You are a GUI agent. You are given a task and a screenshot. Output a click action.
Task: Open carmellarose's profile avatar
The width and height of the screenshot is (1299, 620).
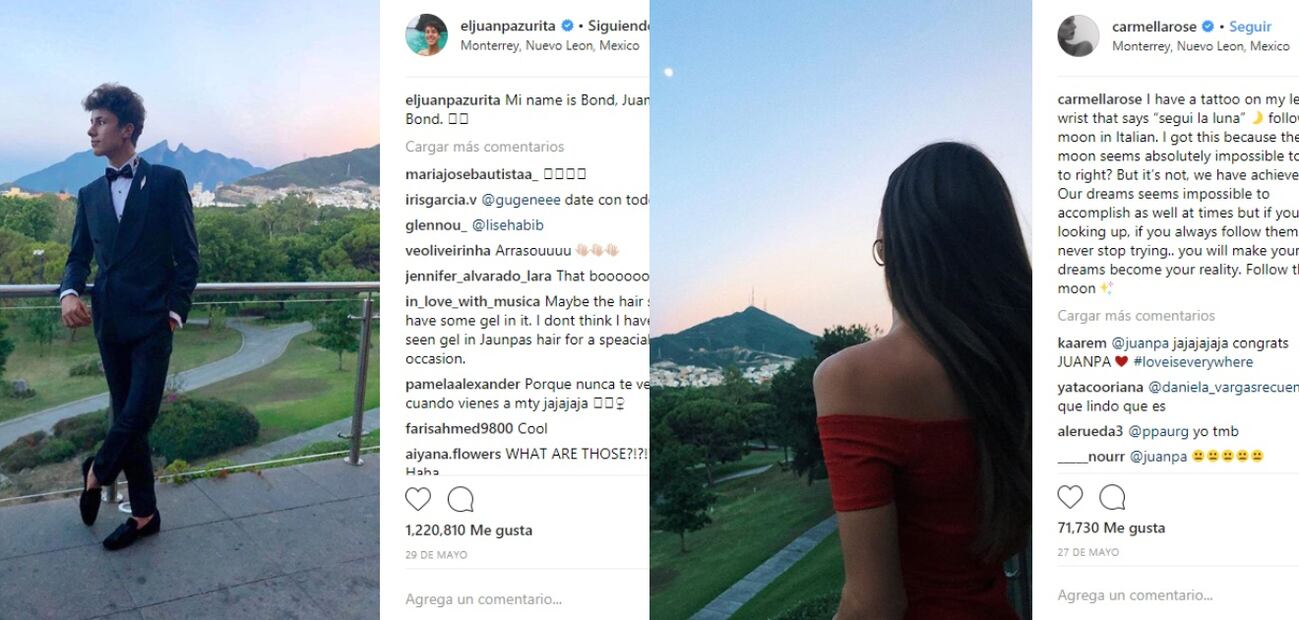(1078, 36)
